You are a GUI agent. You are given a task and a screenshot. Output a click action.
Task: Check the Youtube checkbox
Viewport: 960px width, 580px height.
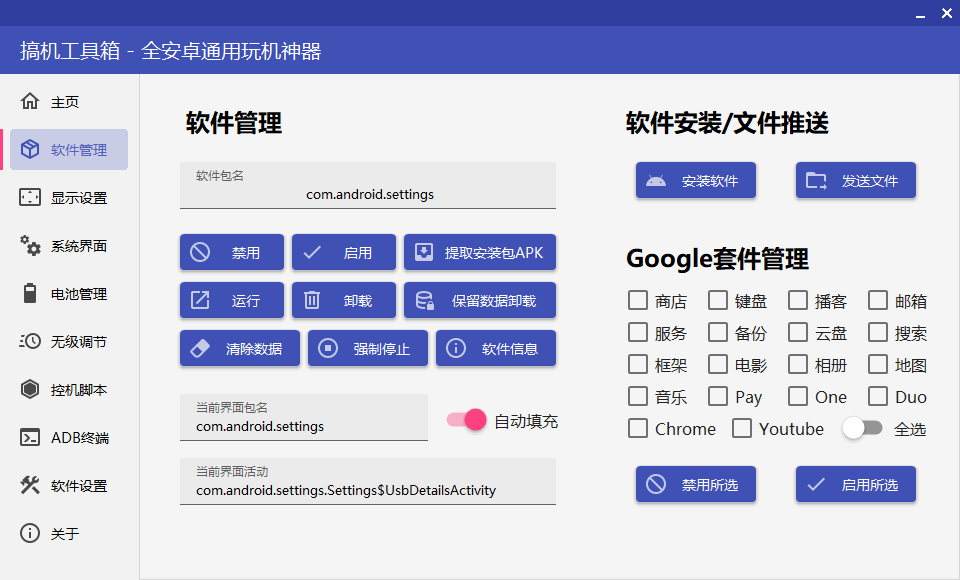click(742, 428)
